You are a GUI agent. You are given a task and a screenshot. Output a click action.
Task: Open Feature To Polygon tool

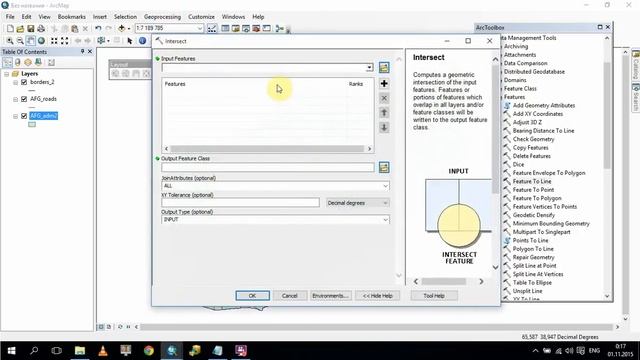[x=537, y=198]
